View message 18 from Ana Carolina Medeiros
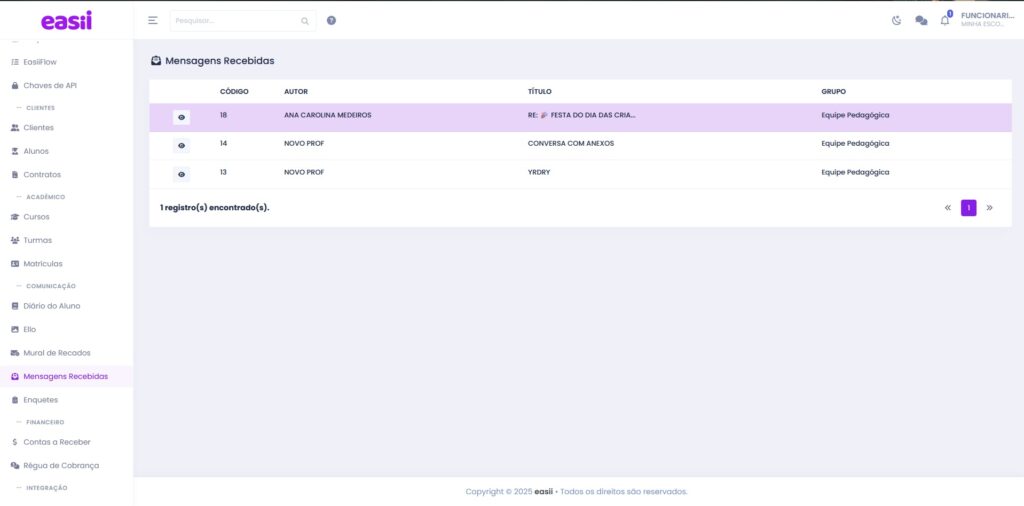 pos(181,117)
